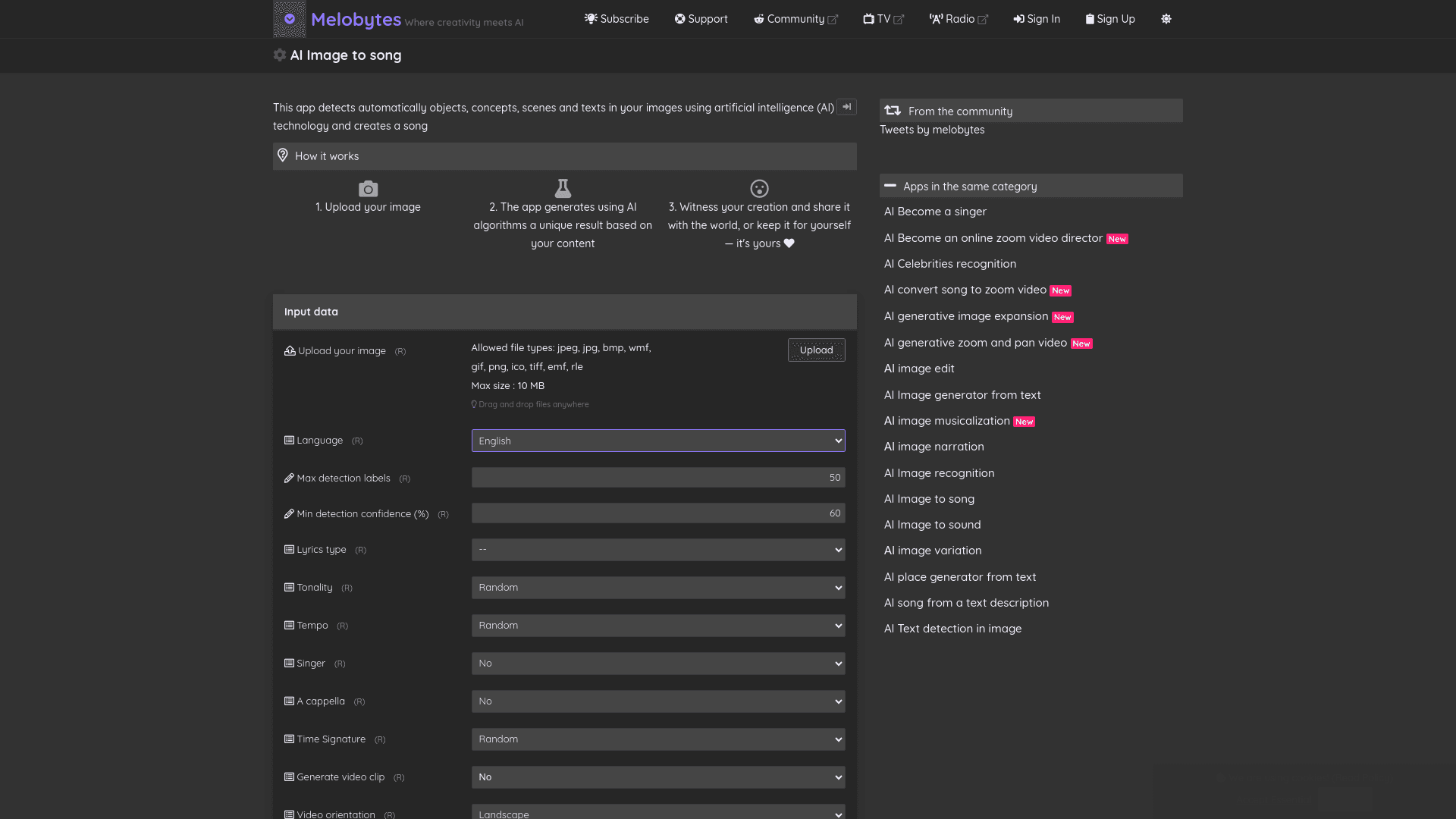Screen dimensions: 1456x819
Task: Open the Generate video clip dropdown
Action: 657,777
